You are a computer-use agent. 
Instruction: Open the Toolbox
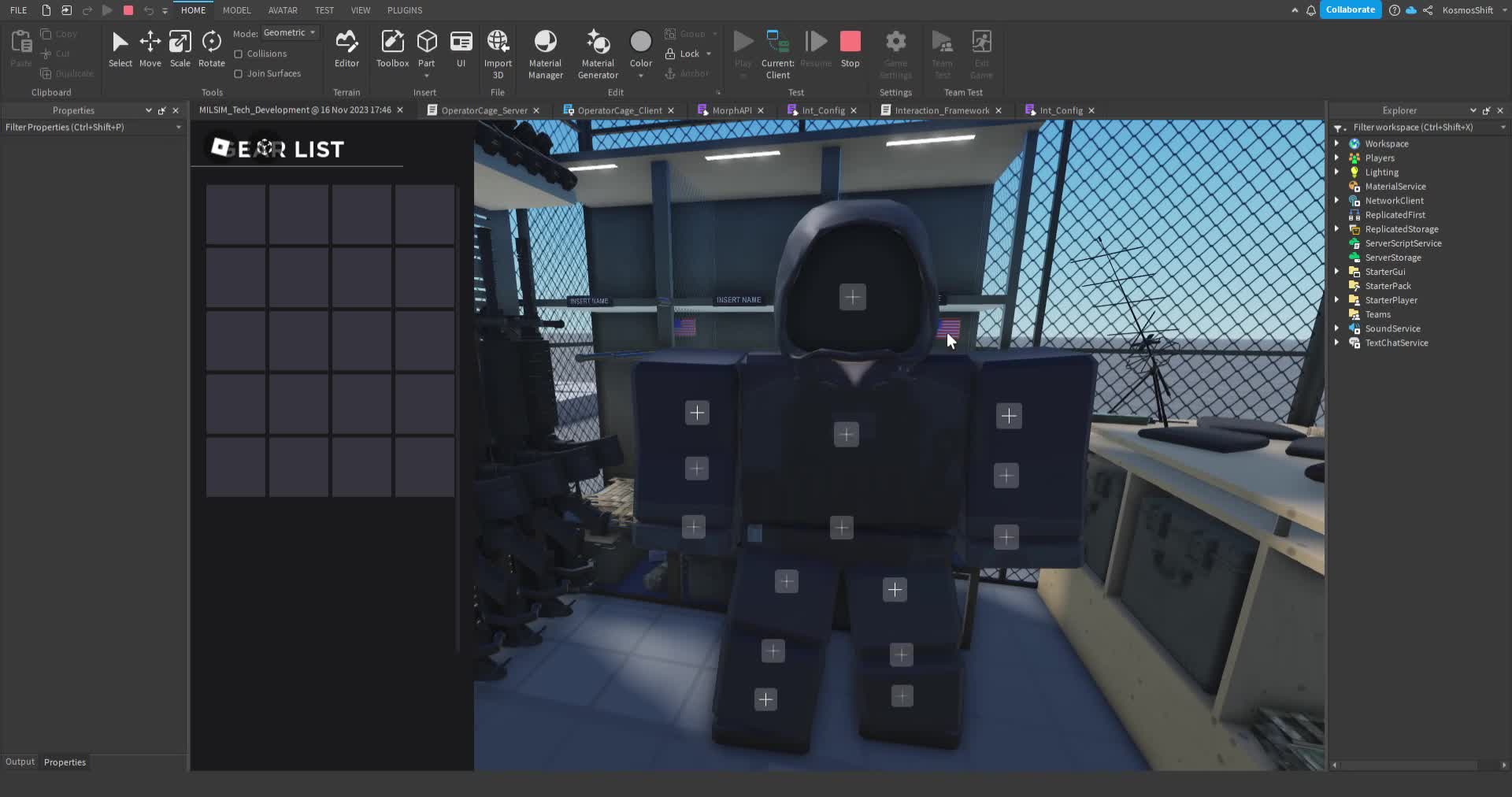click(x=392, y=49)
